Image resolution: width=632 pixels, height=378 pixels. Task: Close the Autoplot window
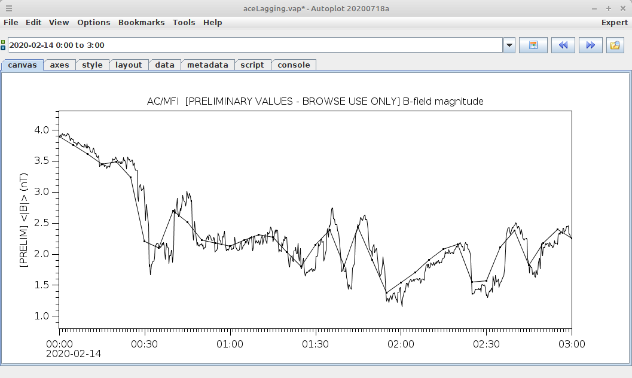pos(623,8)
